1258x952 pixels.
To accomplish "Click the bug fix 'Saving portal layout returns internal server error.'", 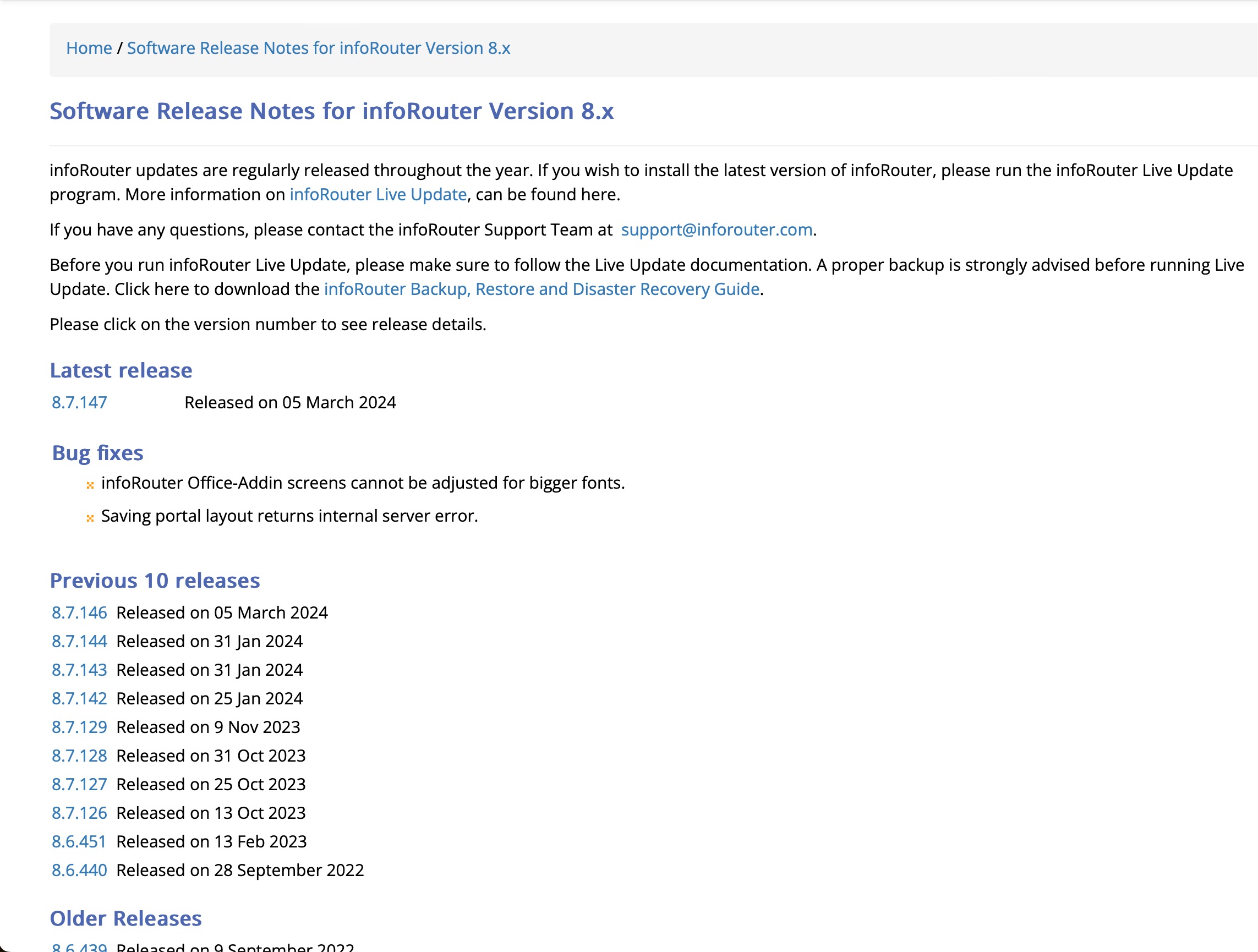I will click(x=289, y=516).
